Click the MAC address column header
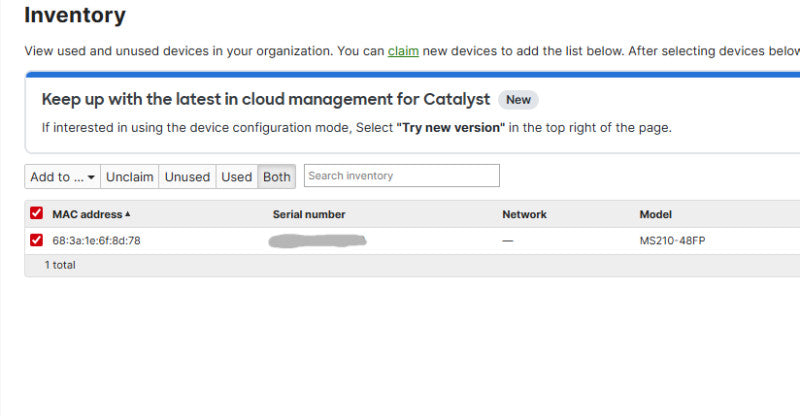The image size is (800, 416). [x=87, y=214]
